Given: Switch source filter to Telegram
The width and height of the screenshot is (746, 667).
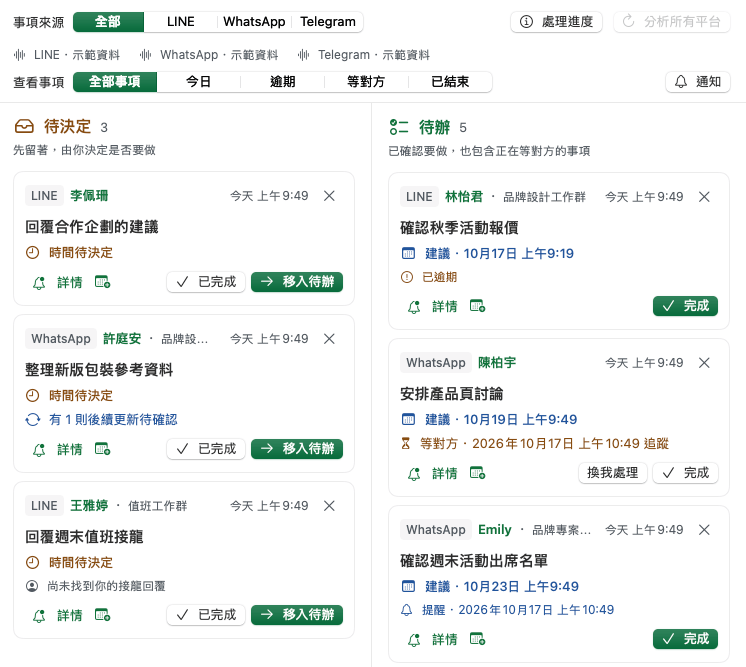Looking at the screenshot, I should tap(328, 22).
